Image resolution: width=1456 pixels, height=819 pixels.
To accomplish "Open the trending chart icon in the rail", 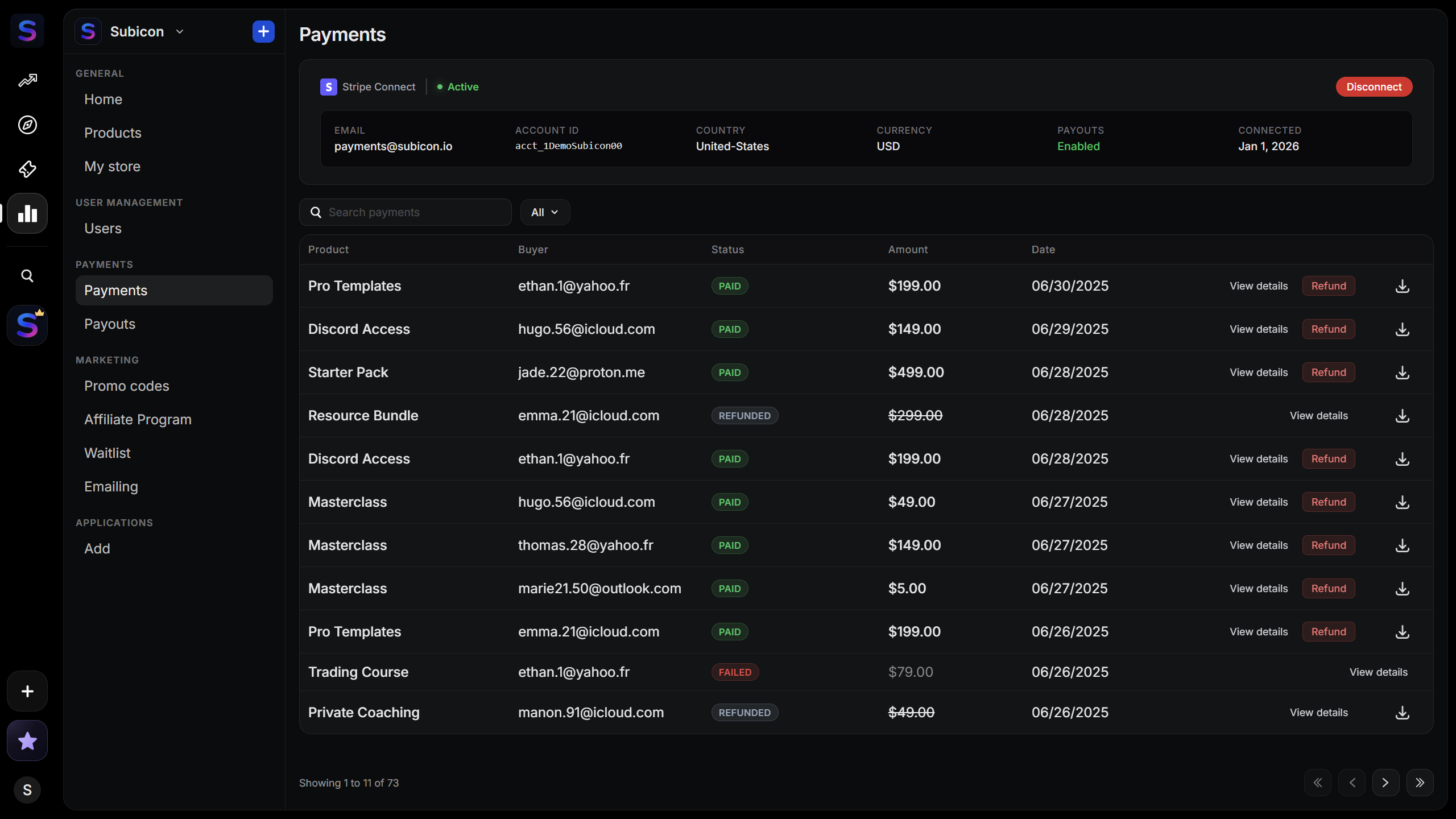I will (x=27, y=80).
